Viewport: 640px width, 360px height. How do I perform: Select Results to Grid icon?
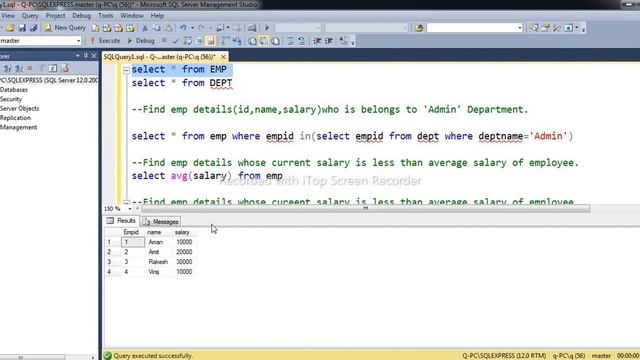[x=264, y=41]
